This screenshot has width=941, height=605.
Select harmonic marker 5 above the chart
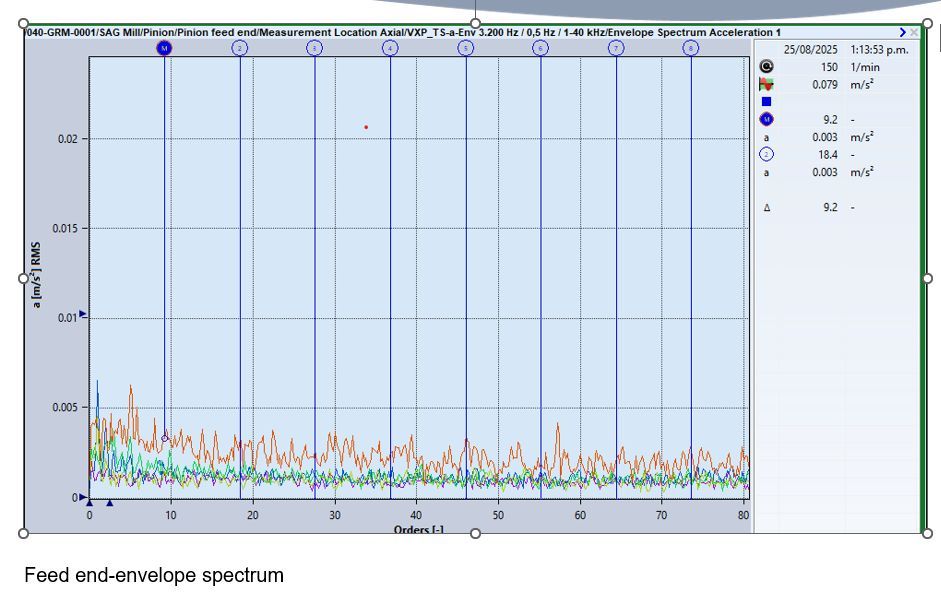point(466,48)
